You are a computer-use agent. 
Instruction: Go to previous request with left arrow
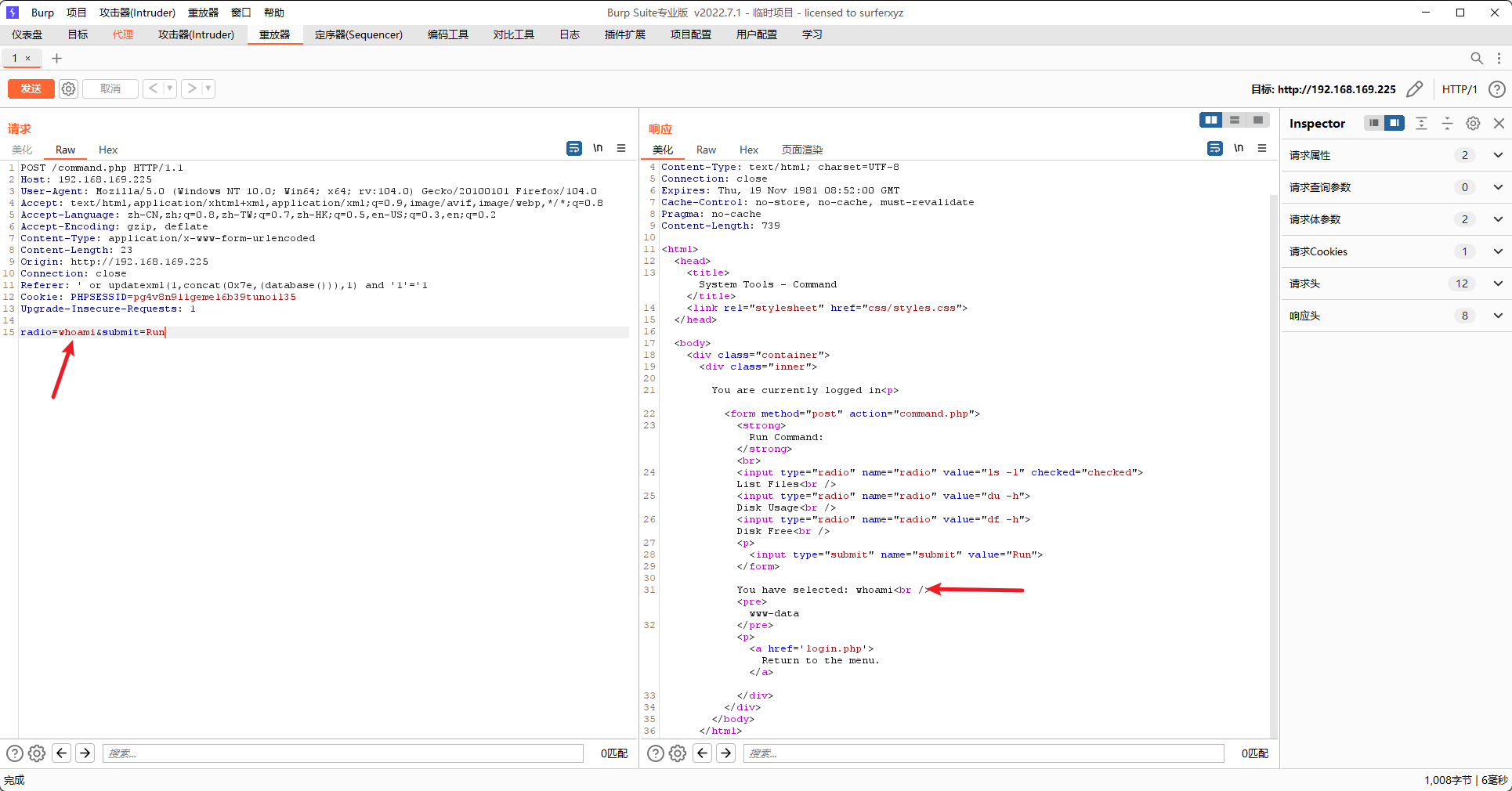(x=153, y=88)
